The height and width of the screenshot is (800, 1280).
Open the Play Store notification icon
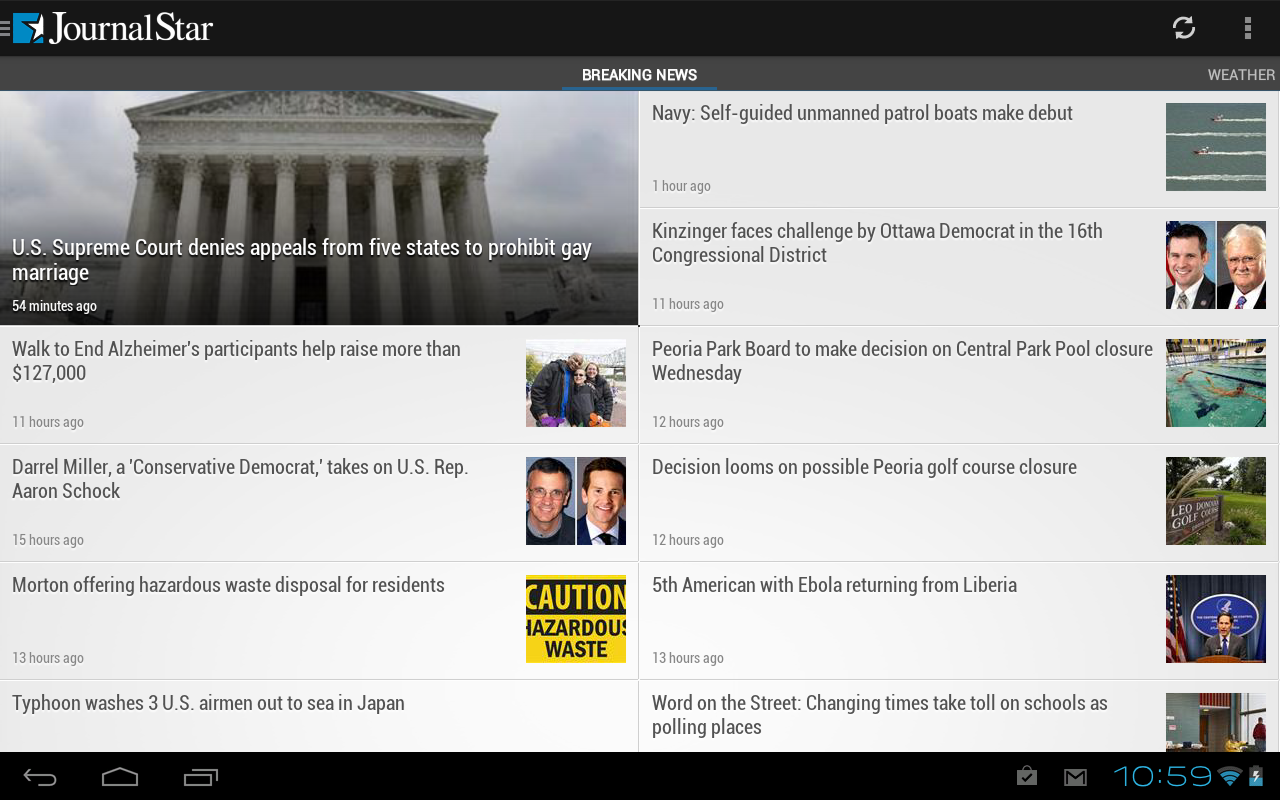tap(1026, 776)
